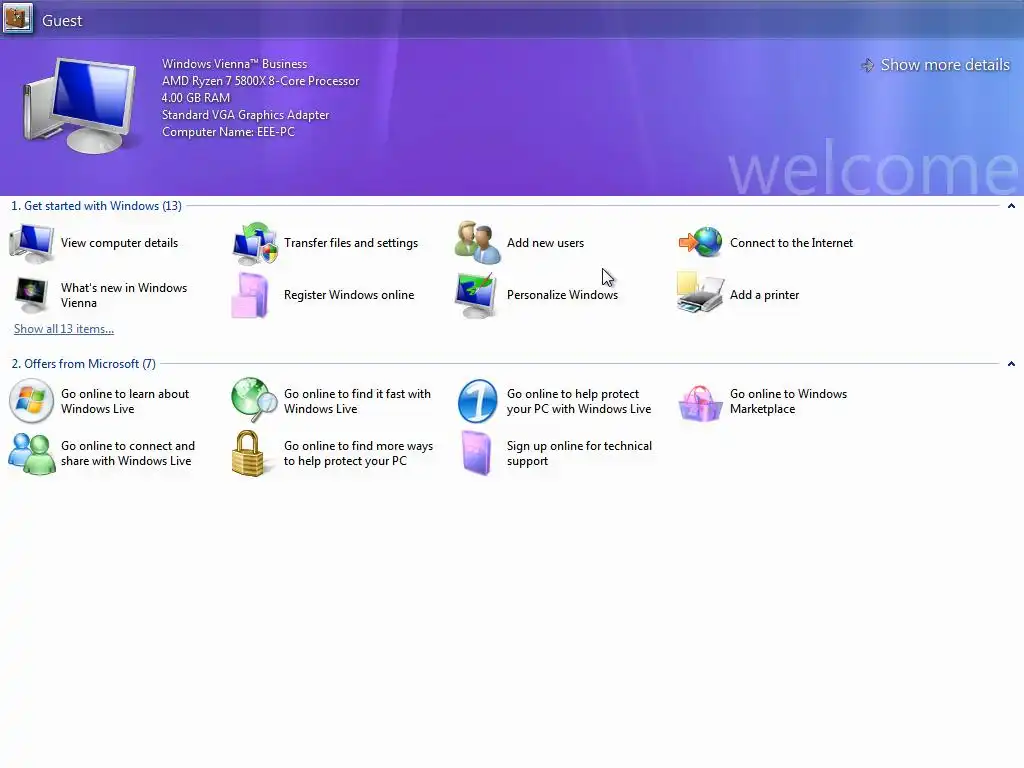1024x768 pixels.
Task: Click the Standard VGA Graphics Adapter text
Action: [246, 115]
